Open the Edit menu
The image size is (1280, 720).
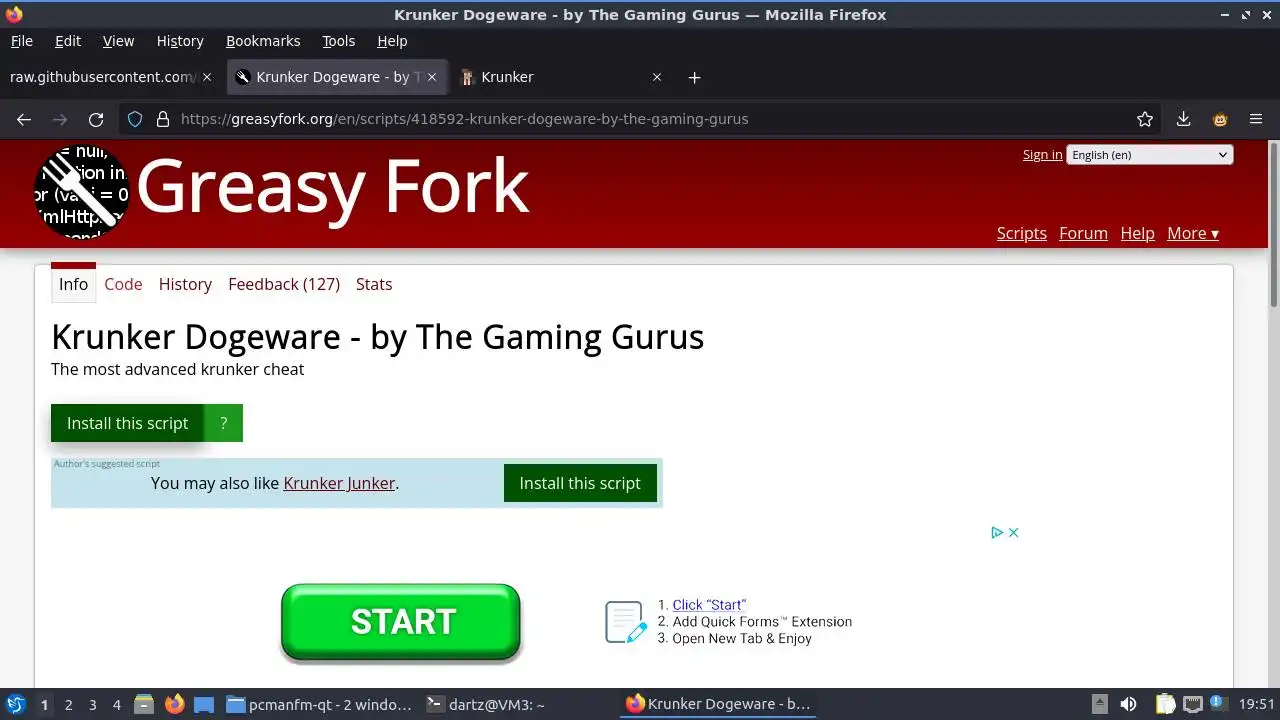68,41
